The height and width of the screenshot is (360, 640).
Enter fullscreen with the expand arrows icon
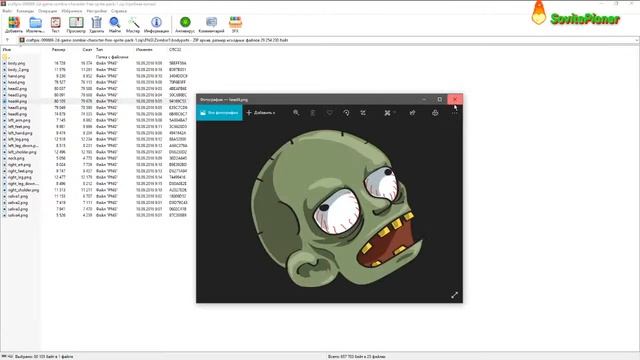point(454,295)
